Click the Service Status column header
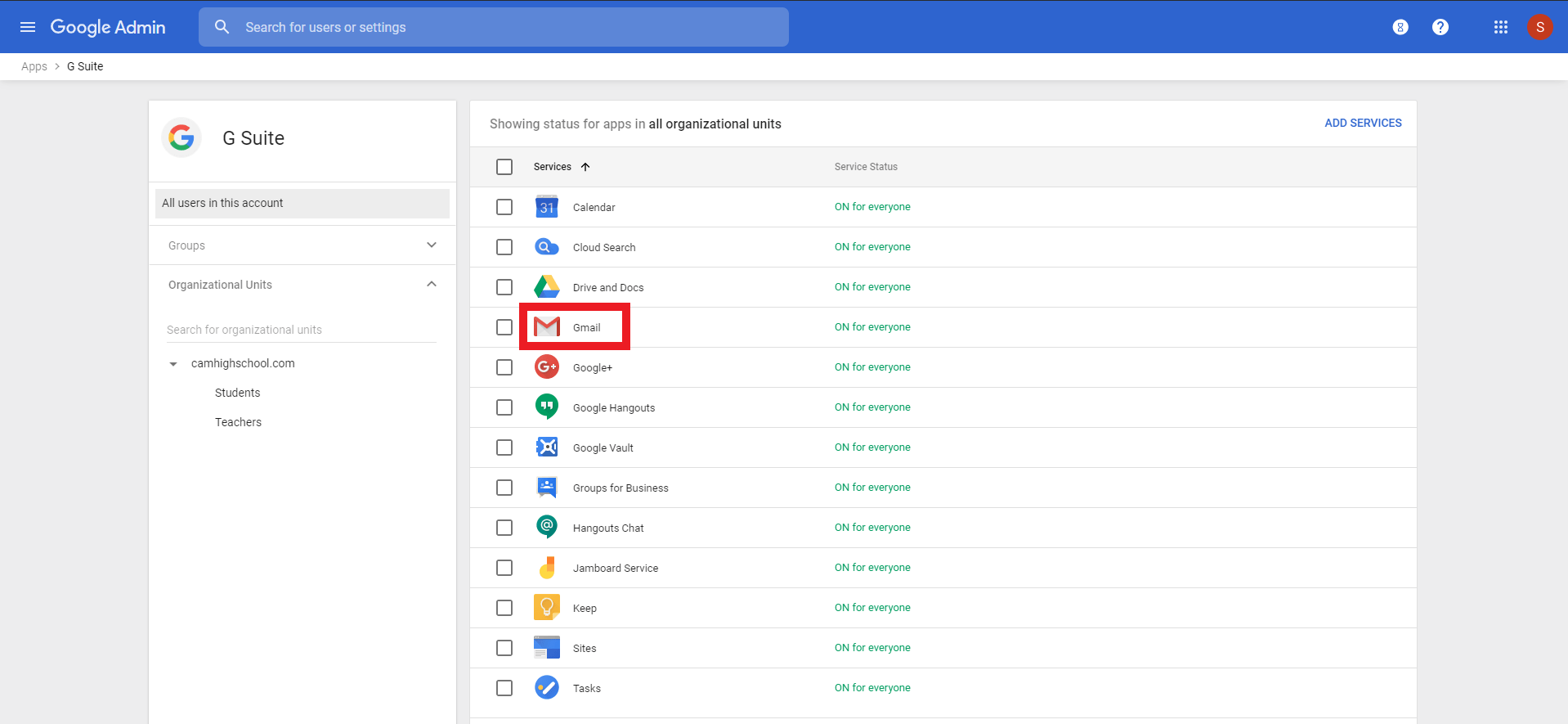This screenshot has height=724, width=1568. (x=866, y=167)
